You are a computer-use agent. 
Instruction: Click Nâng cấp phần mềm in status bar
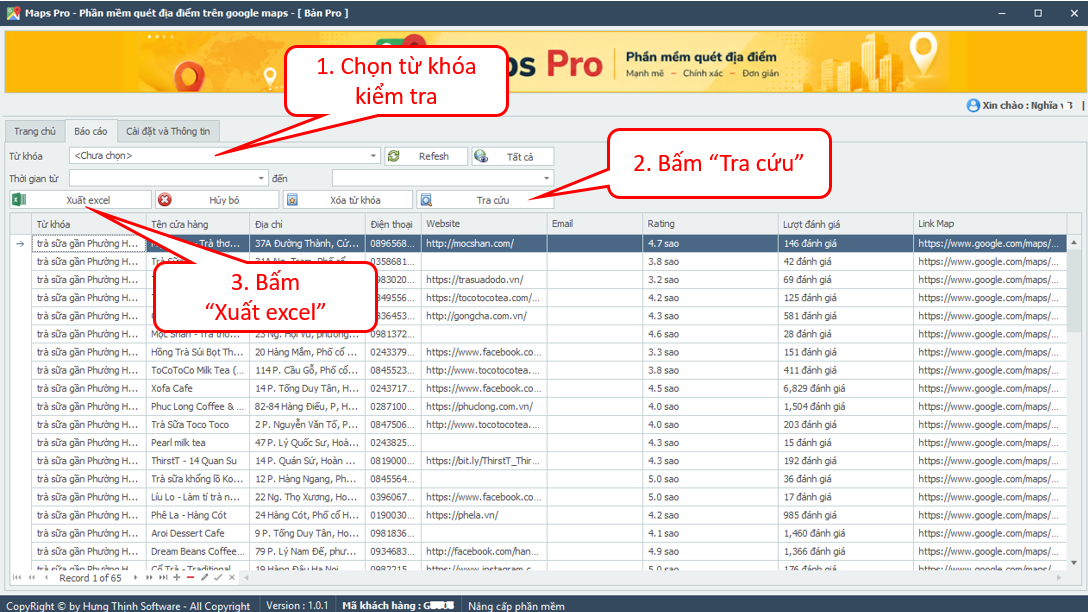tap(516, 606)
